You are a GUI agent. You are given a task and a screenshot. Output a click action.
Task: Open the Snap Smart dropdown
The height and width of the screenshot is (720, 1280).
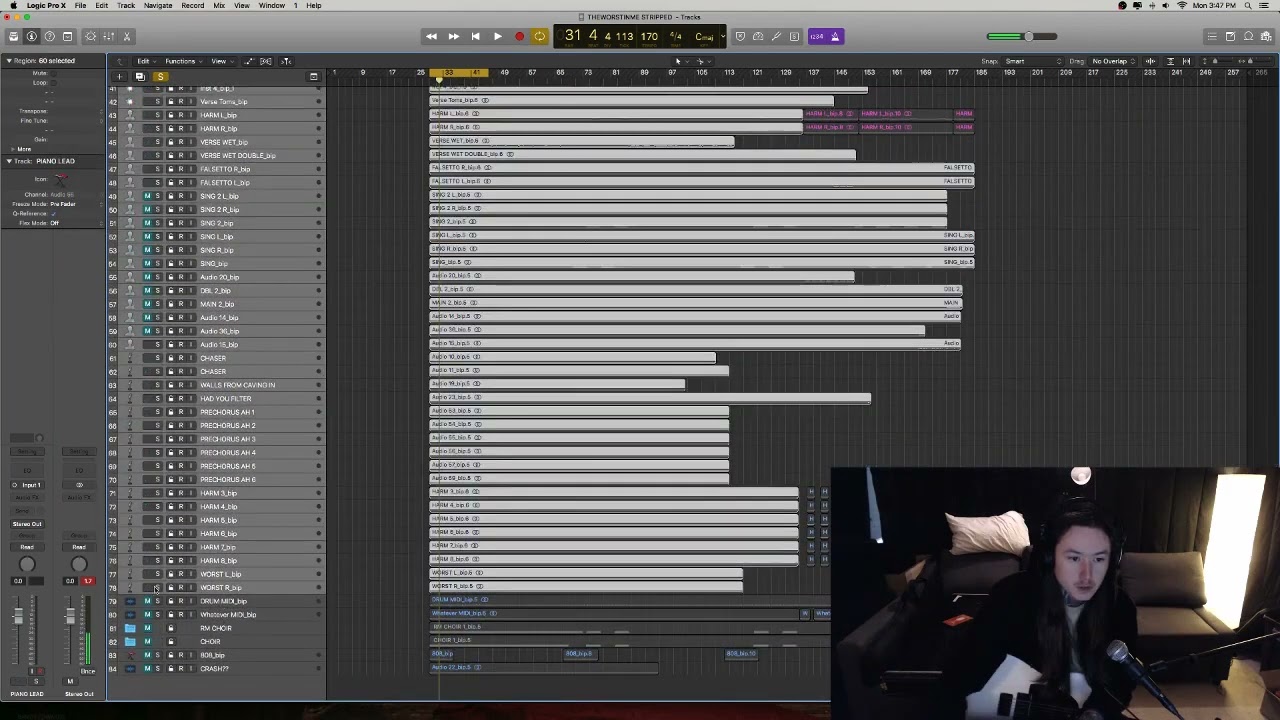coord(1034,61)
